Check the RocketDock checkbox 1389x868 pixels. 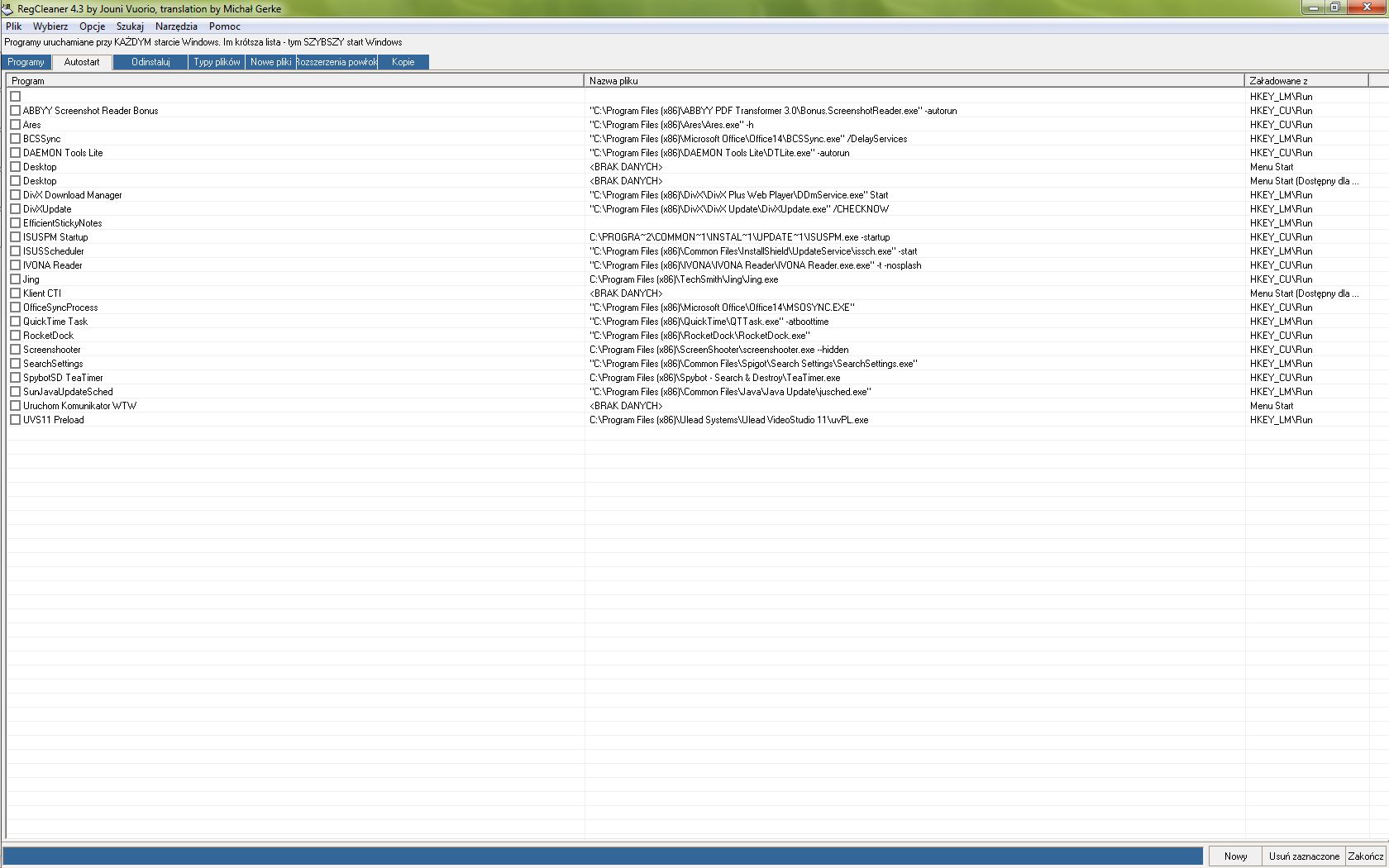pyautogui.click(x=15, y=336)
